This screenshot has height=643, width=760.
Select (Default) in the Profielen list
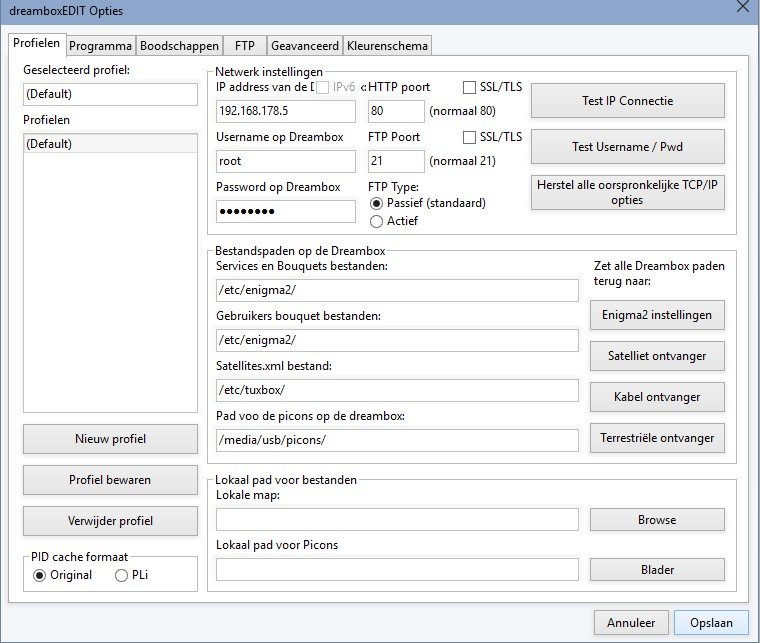click(x=111, y=144)
